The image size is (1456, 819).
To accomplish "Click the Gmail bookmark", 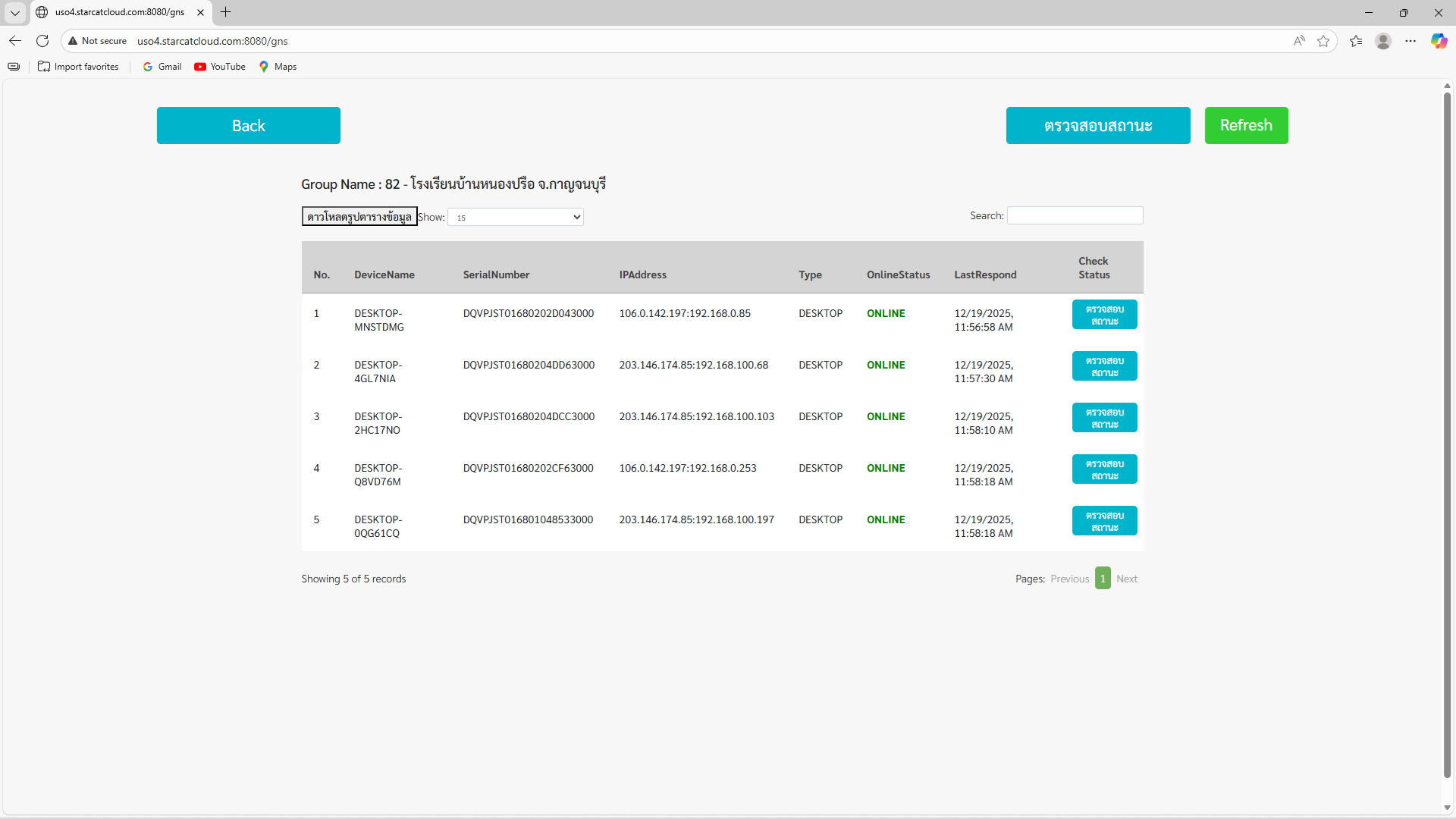I will click(x=162, y=67).
